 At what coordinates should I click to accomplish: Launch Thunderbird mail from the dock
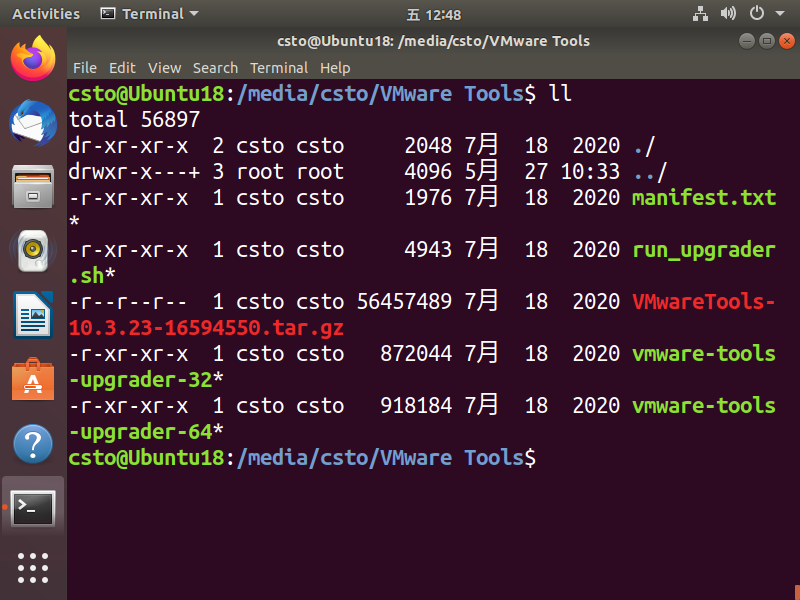click(33, 123)
